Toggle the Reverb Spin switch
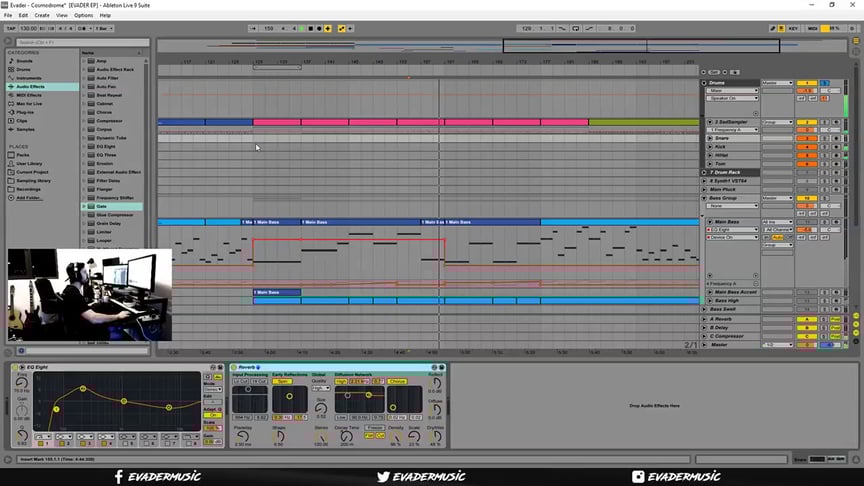 283,381
